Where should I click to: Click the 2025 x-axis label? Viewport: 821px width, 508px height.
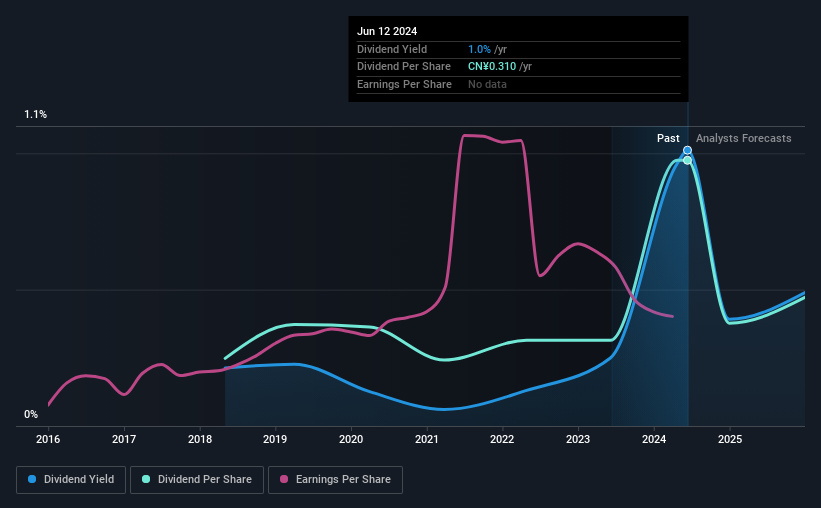pyautogui.click(x=730, y=439)
